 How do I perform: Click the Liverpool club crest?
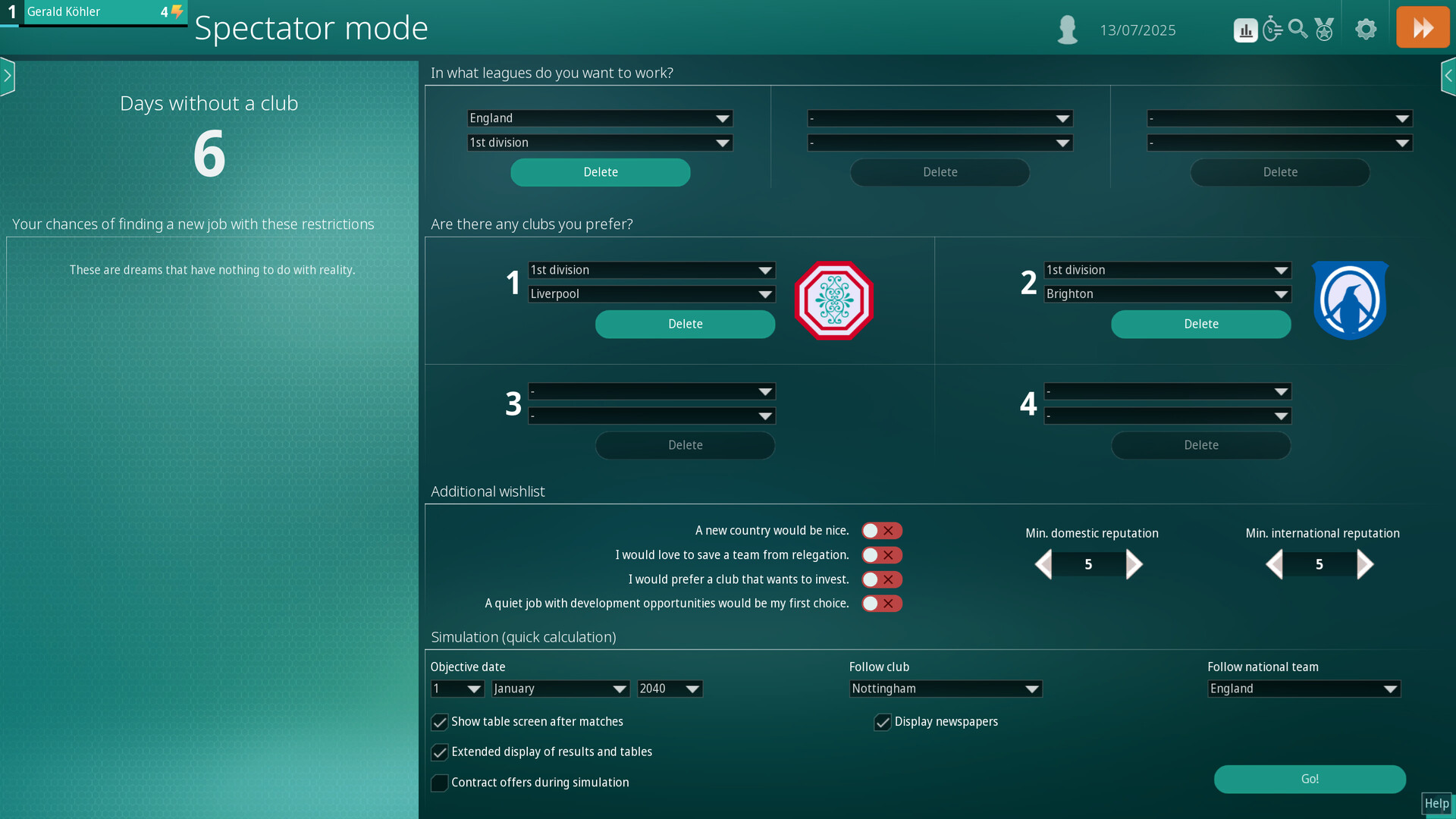click(x=833, y=300)
